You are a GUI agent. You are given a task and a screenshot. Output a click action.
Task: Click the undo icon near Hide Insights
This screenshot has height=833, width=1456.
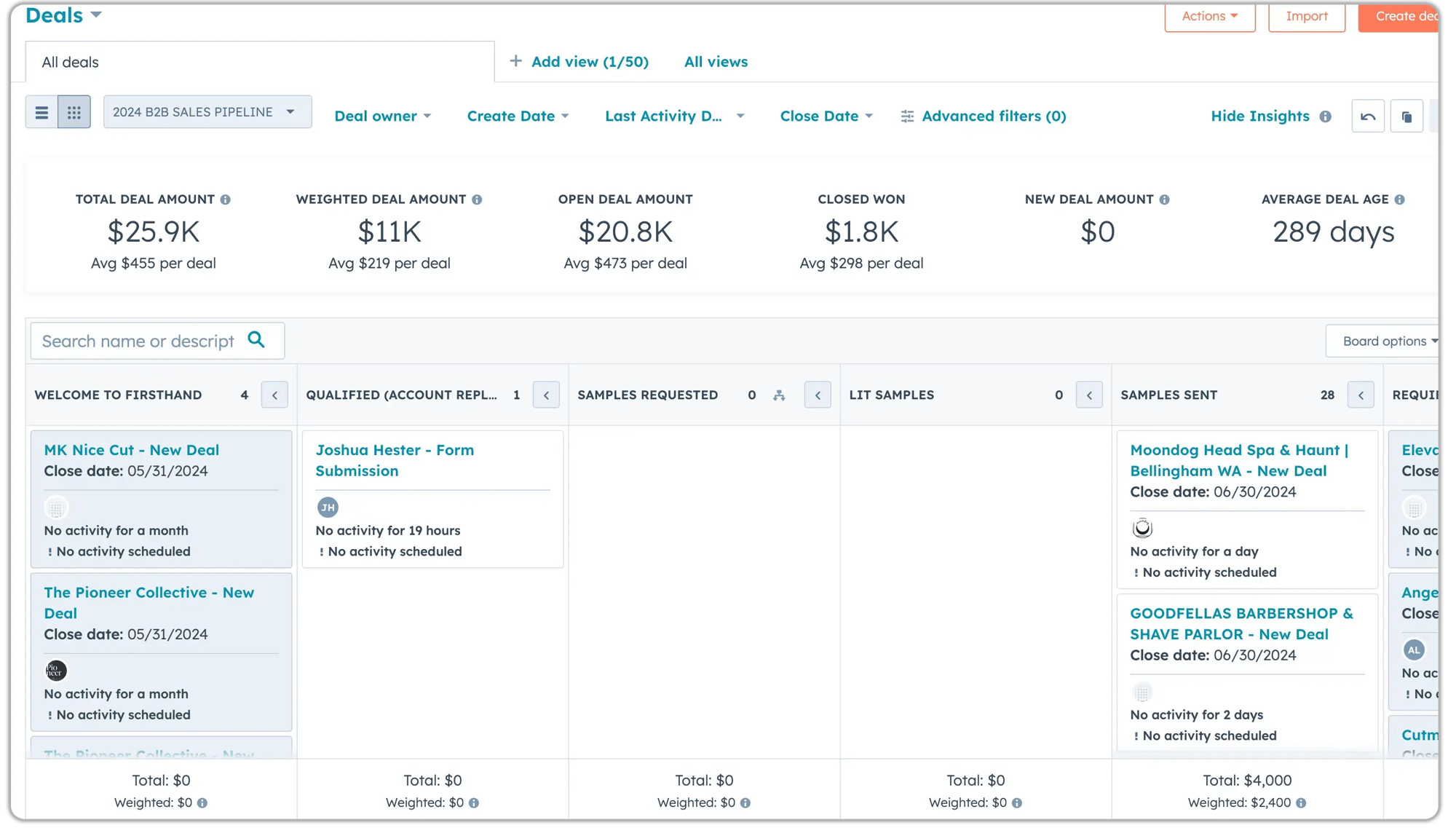coord(1368,116)
